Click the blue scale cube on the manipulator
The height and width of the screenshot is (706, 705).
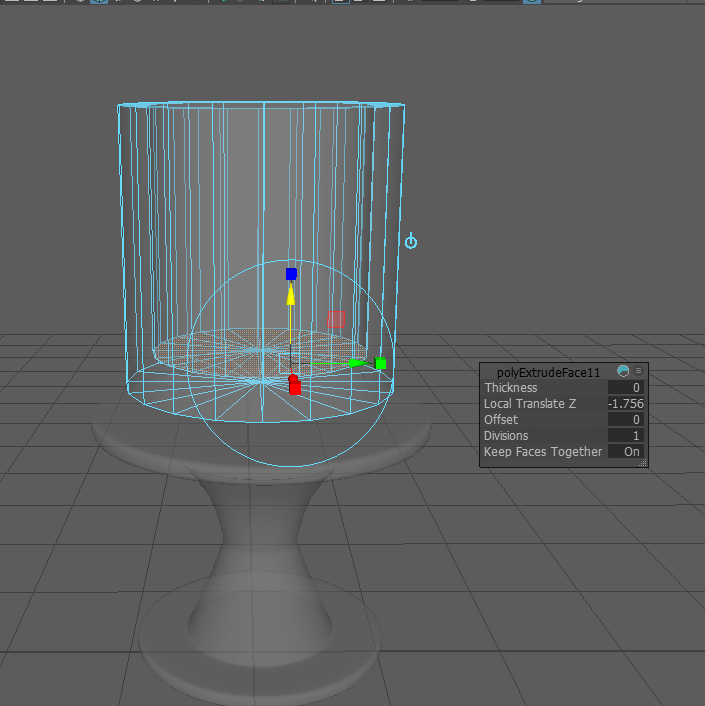tap(291, 274)
